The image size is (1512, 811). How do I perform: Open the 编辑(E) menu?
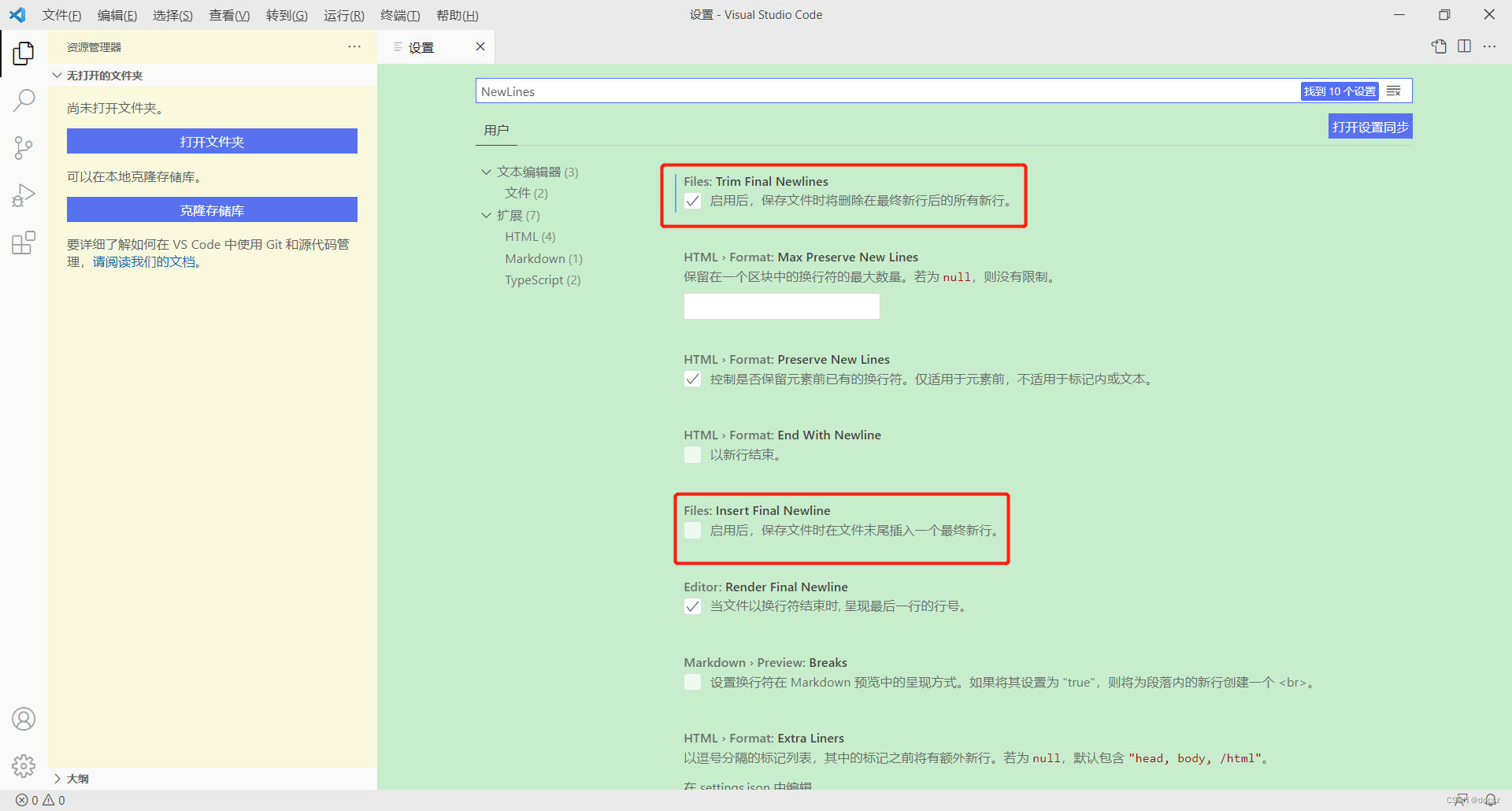(x=117, y=15)
